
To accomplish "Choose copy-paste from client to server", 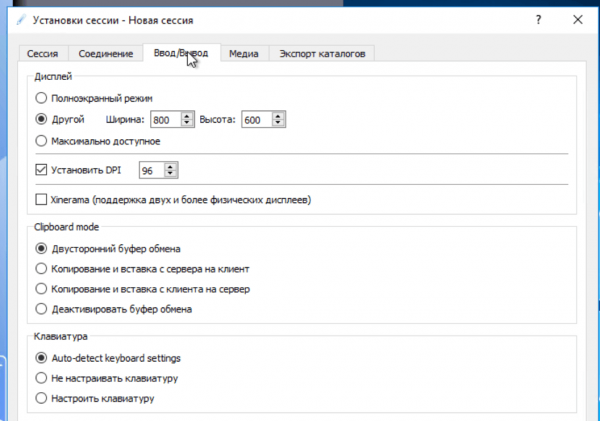I will [x=41, y=289].
